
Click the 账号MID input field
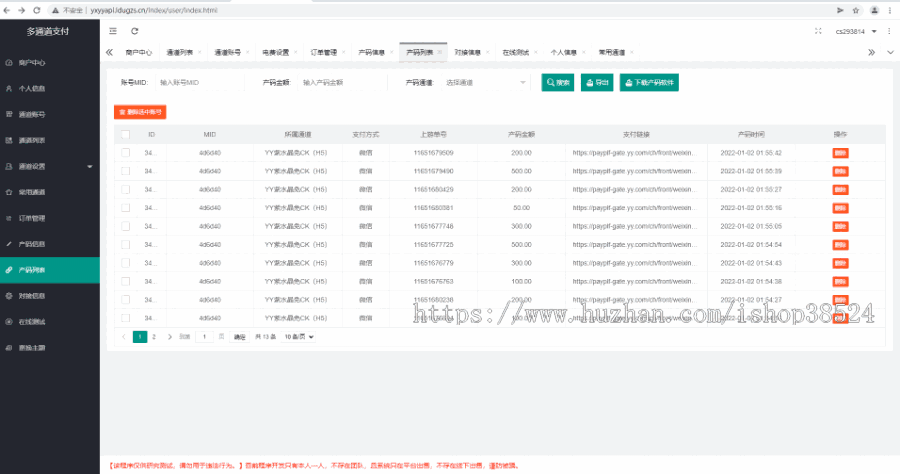click(x=195, y=83)
